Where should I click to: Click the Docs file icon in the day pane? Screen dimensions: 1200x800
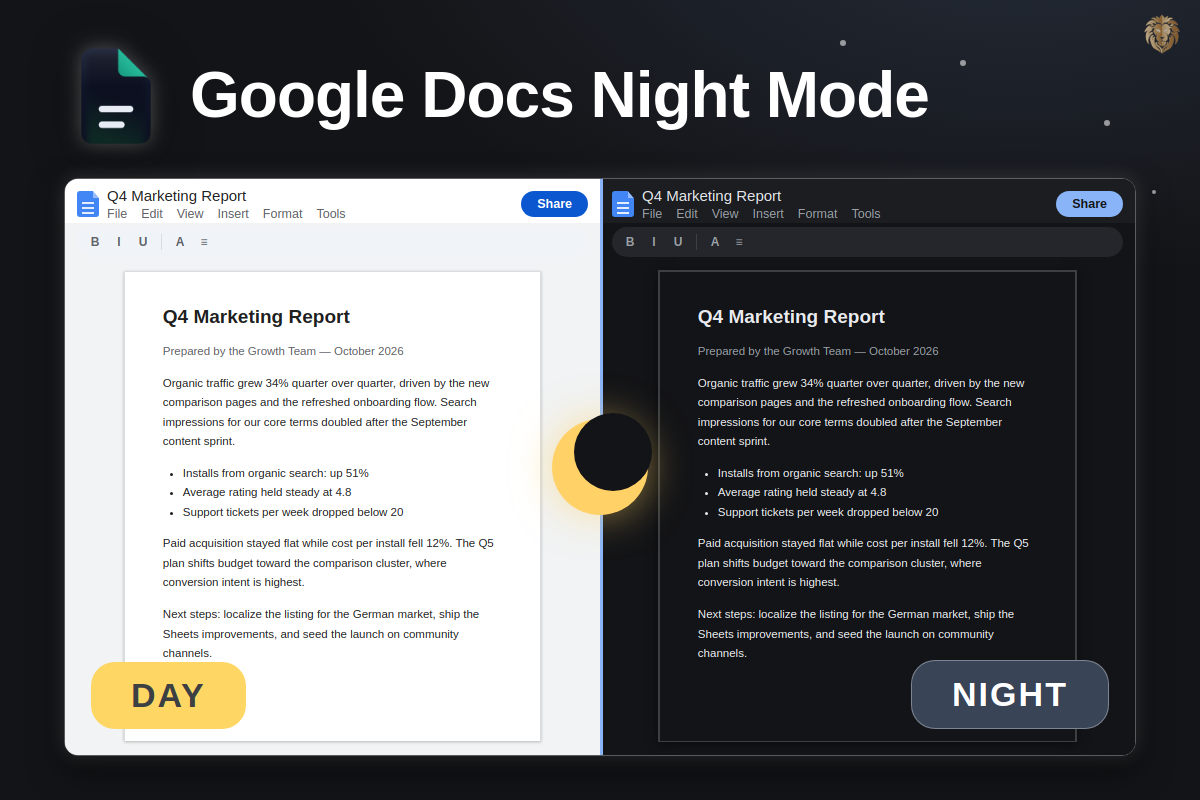pos(88,204)
